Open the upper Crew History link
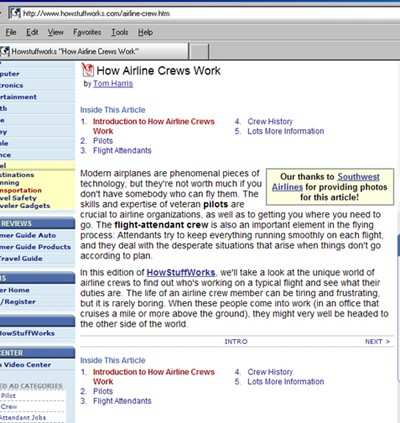This screenshot has width=400, height=423. [270, 122]
